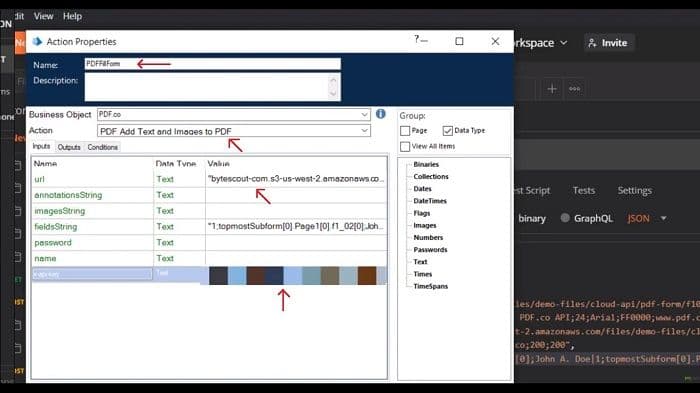This screenshot has height=393, width=700.
Task: Click the Business Object info icon
Action: pos(380,114)
